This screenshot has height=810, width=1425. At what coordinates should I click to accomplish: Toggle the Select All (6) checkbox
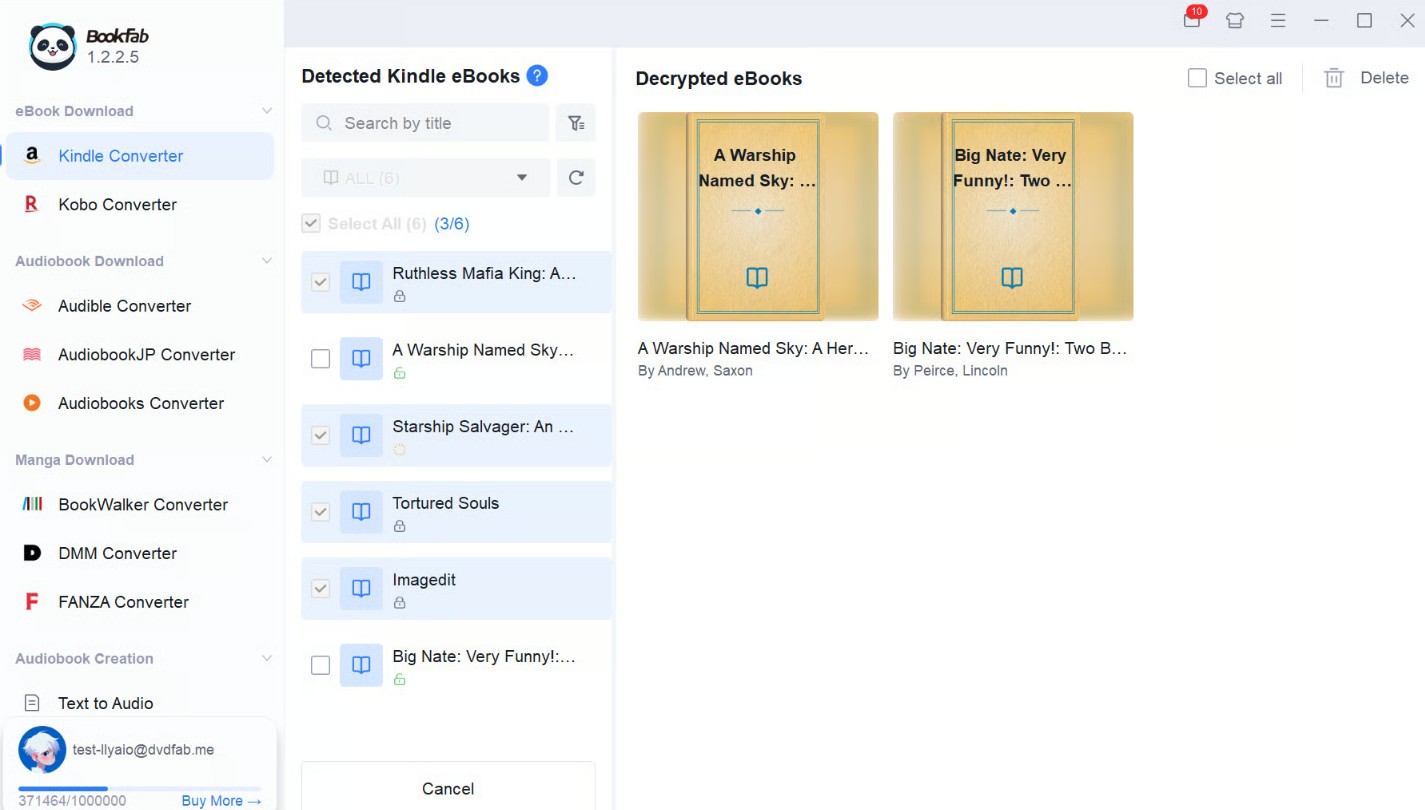[311, 224]
